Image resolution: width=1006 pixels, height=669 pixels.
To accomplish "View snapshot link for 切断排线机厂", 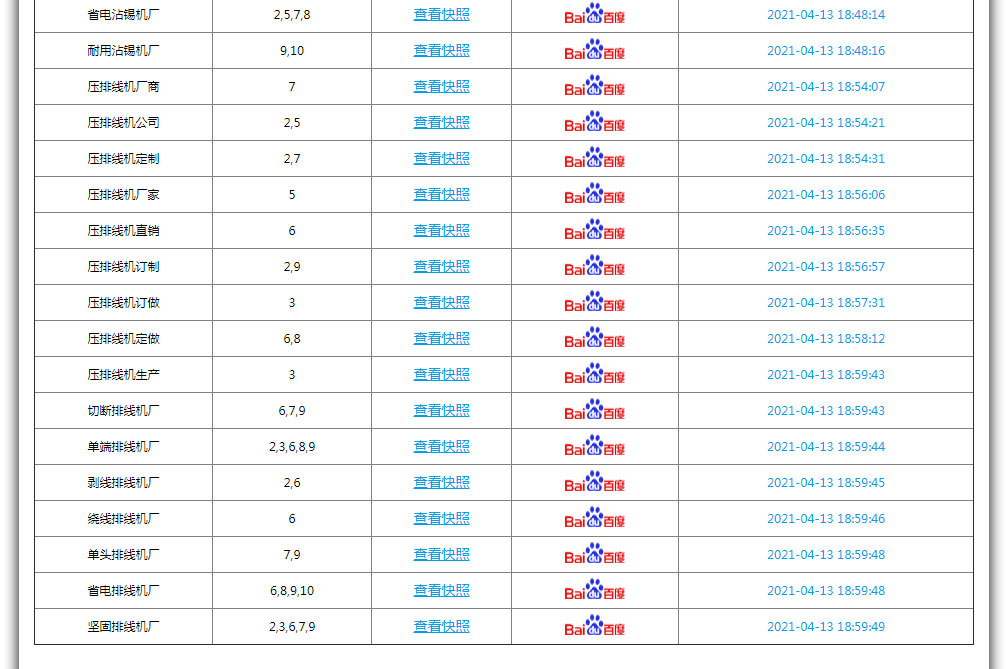I will tap(441, 410).
